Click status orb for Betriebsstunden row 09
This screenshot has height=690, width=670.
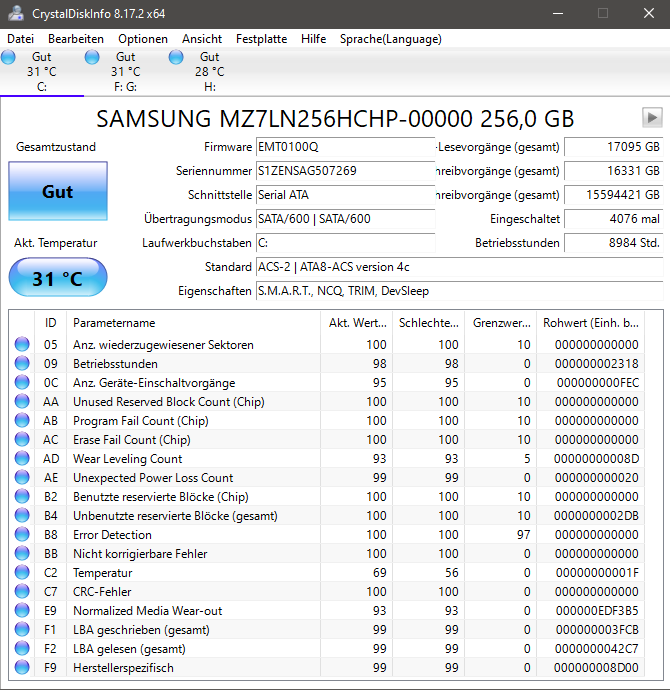(x=22, y=363)
